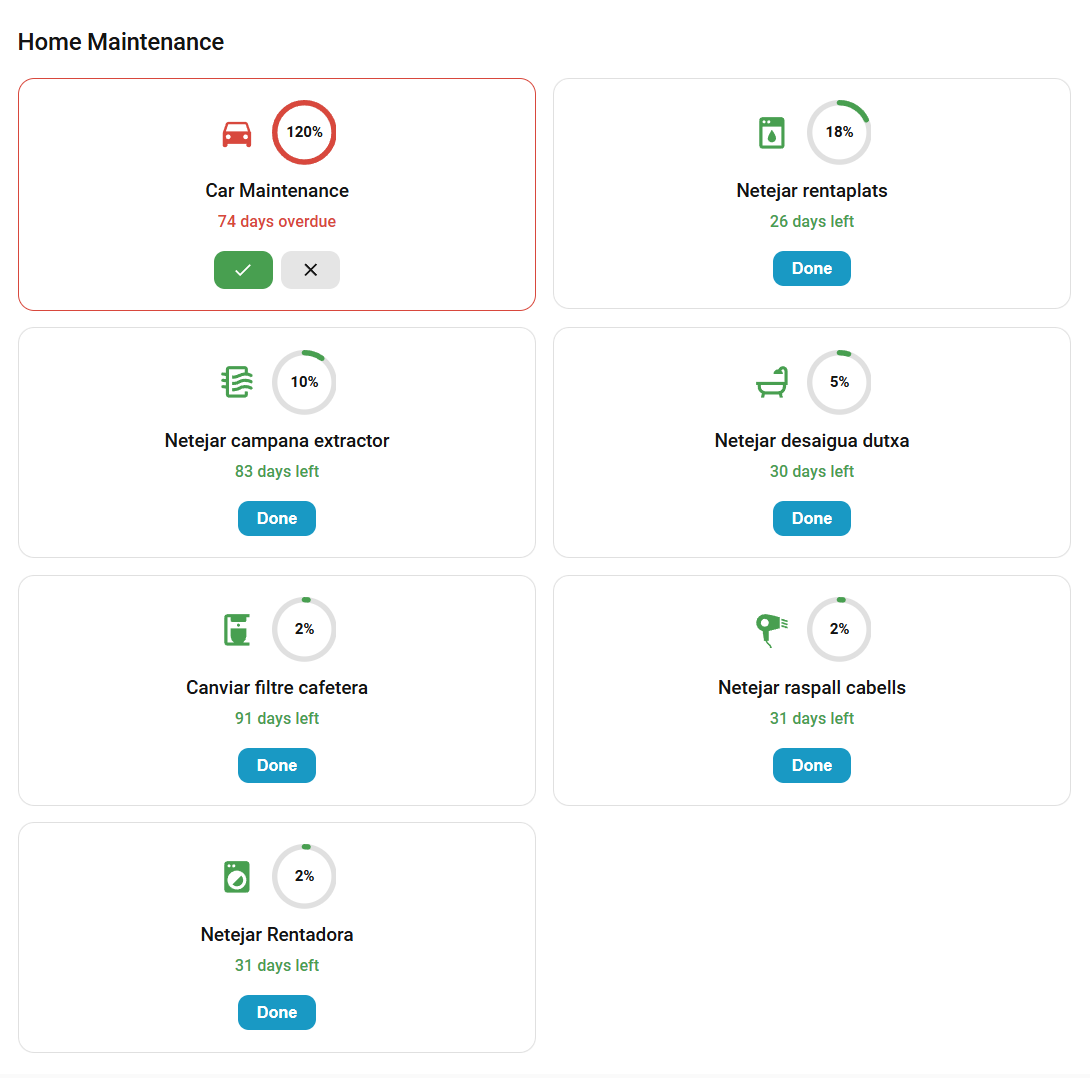Click the extractor hood filter icon
Image resolution: width=1090 pixels, height=1078 pixels.
pos(237,382)
